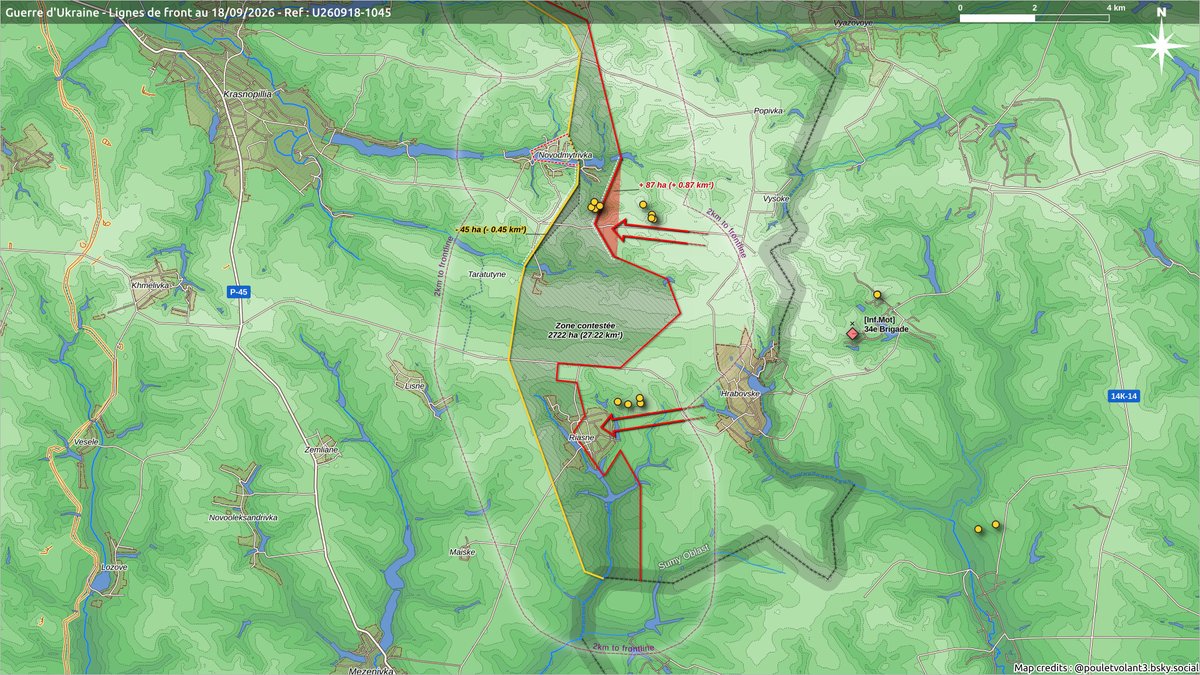This screenshot has width=1200, height=675.
Task: Click the Novooleksandrivka label
Action: pyautogui.click(x=243, y=517)
